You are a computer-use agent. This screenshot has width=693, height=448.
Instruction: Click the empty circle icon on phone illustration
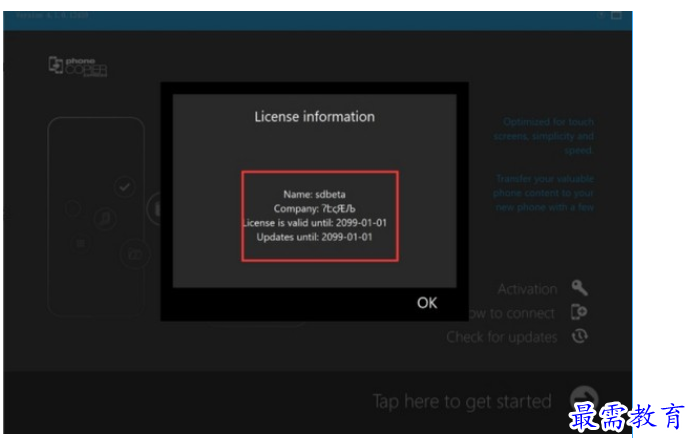tap(73, 208)
